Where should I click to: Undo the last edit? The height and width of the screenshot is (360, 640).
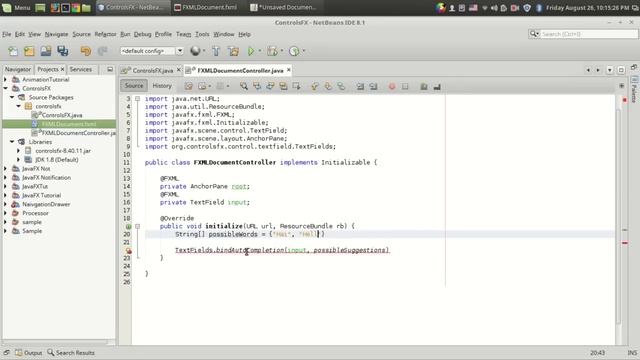click(x=86, y=51)
